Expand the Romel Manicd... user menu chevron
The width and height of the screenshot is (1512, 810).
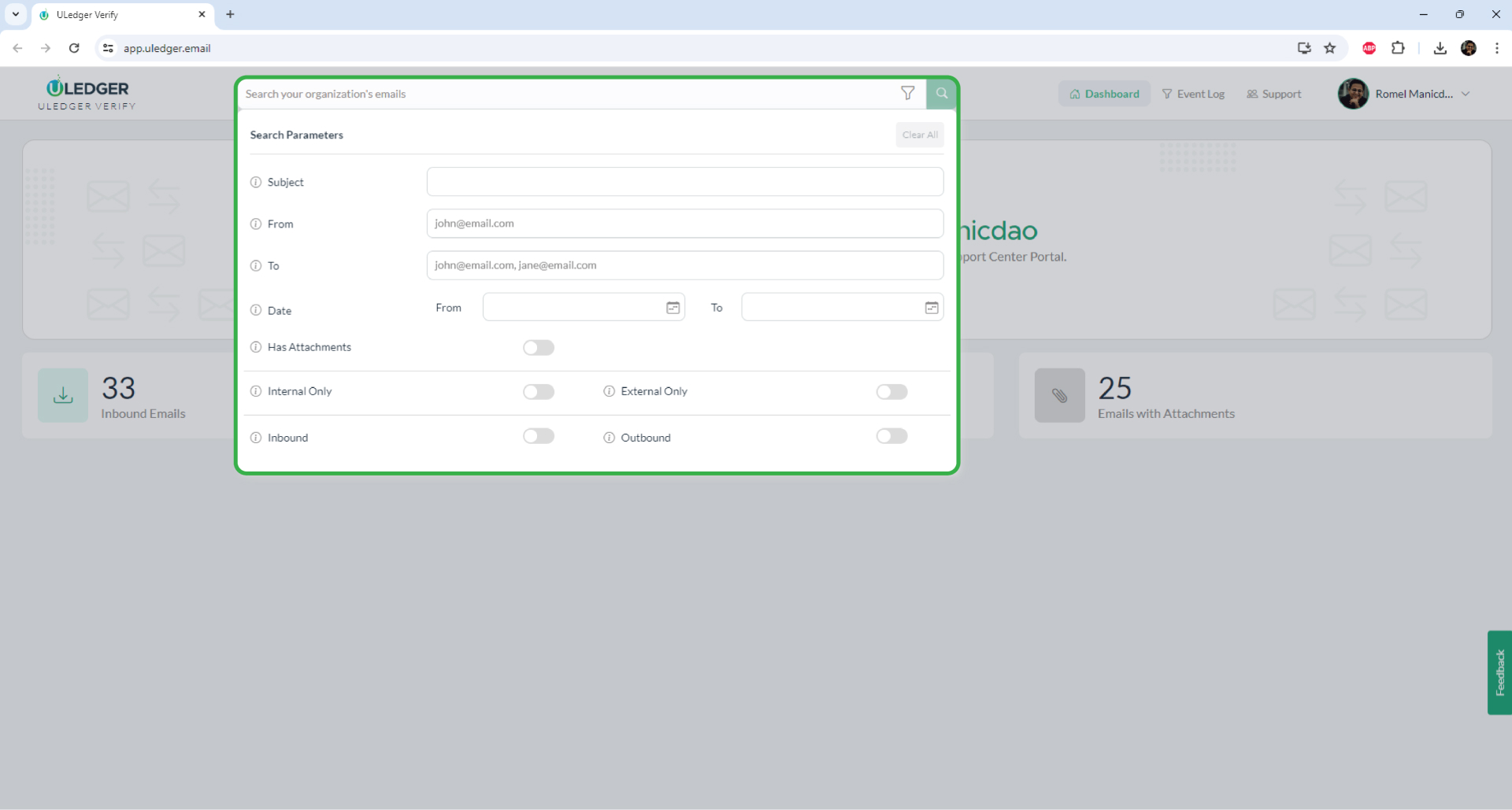pos(1466,94)
